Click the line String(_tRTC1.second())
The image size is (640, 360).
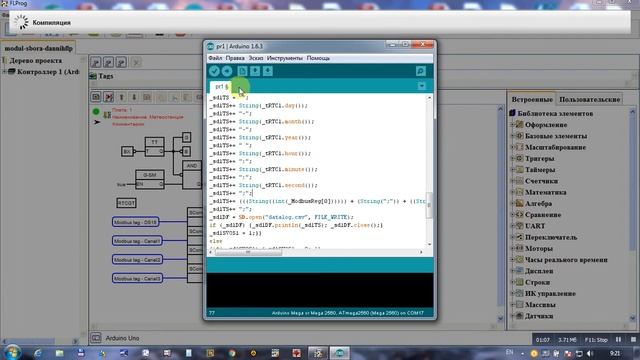pyautogui.click(x=263, y=185)
